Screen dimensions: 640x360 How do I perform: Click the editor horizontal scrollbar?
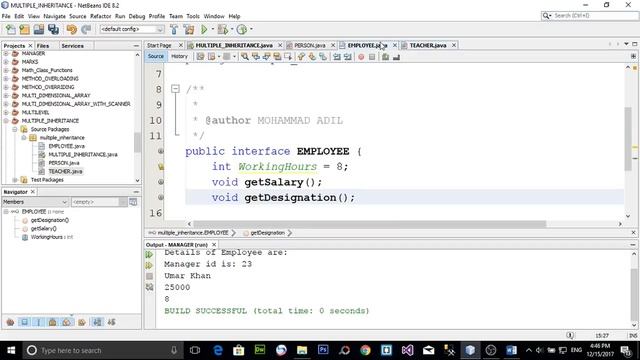click(369, 224)
